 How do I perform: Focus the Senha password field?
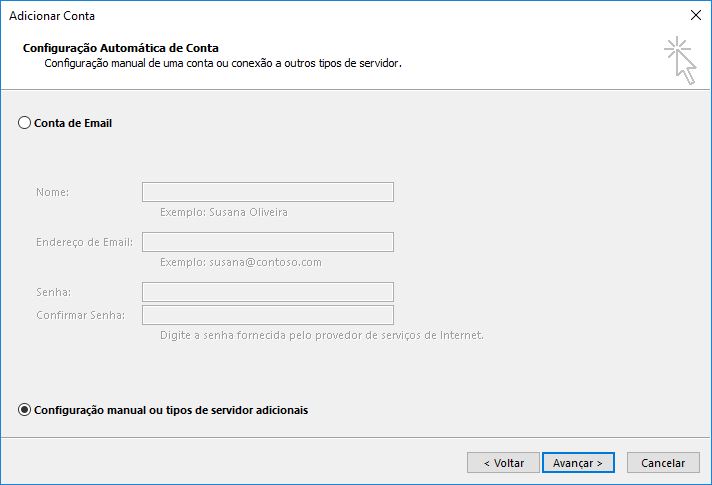click(268, 292)
